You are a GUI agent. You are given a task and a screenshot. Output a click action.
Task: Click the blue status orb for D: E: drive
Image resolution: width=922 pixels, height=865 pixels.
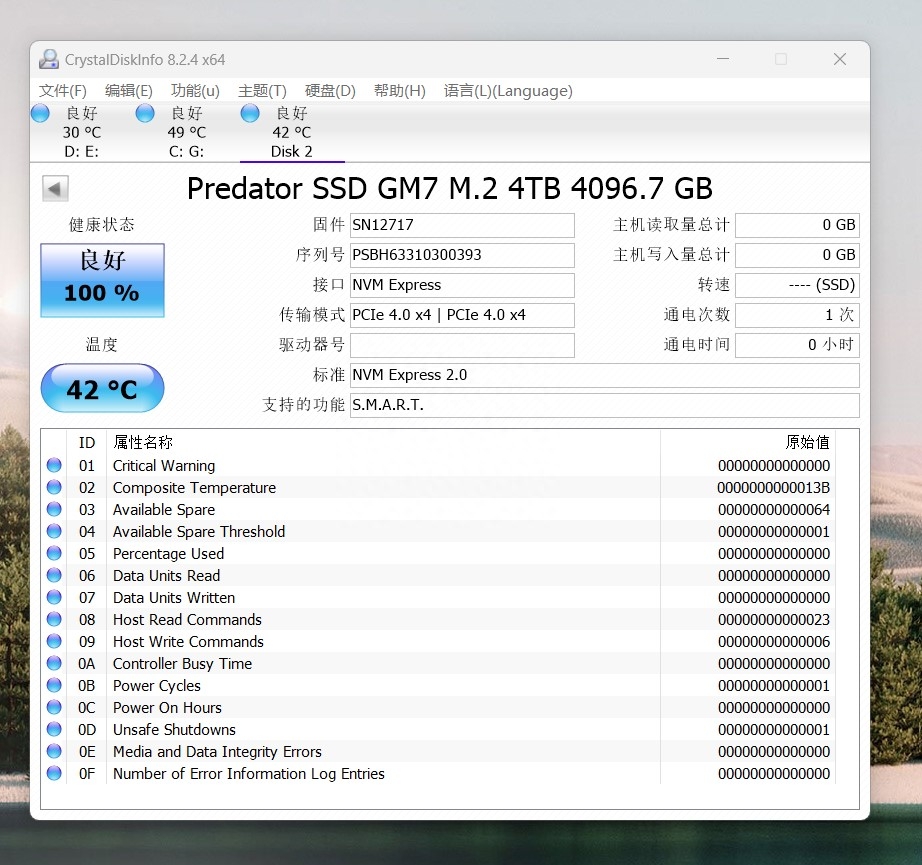pyautogui.click(x=41, y=113)
